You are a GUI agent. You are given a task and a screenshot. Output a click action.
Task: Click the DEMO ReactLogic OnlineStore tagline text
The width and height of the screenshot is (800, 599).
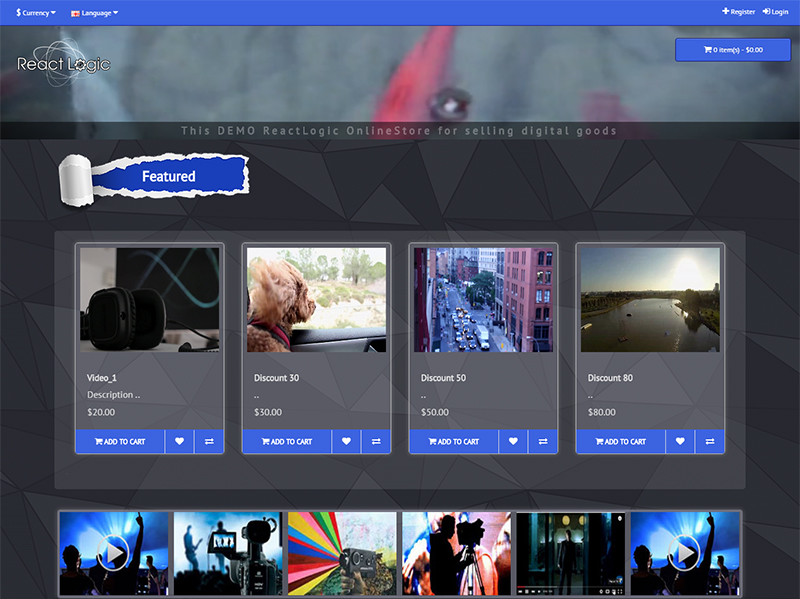[x=399, y=131]
